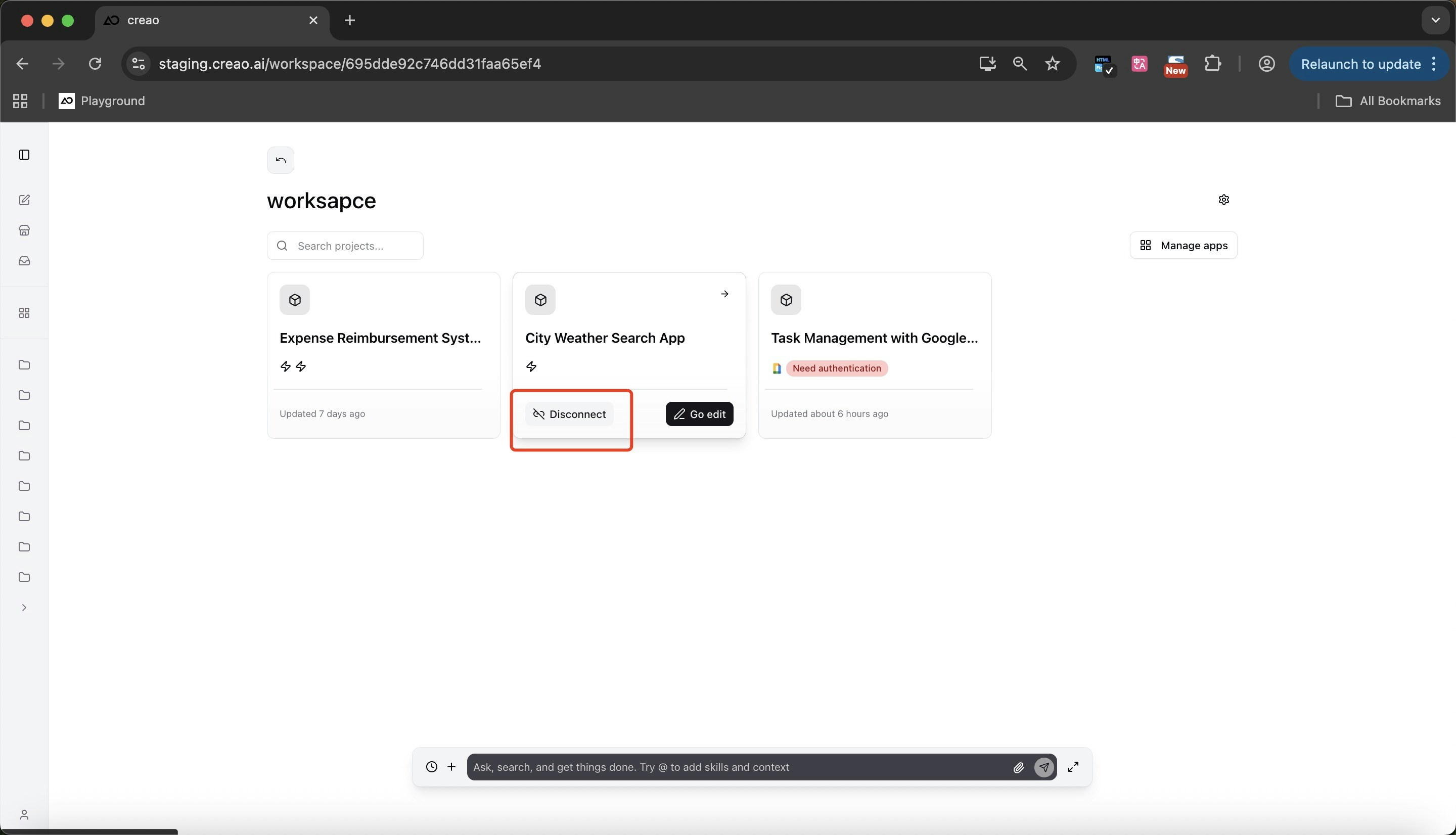Open Chrome tab search dropdown arrow

(x=1435, y=20)
